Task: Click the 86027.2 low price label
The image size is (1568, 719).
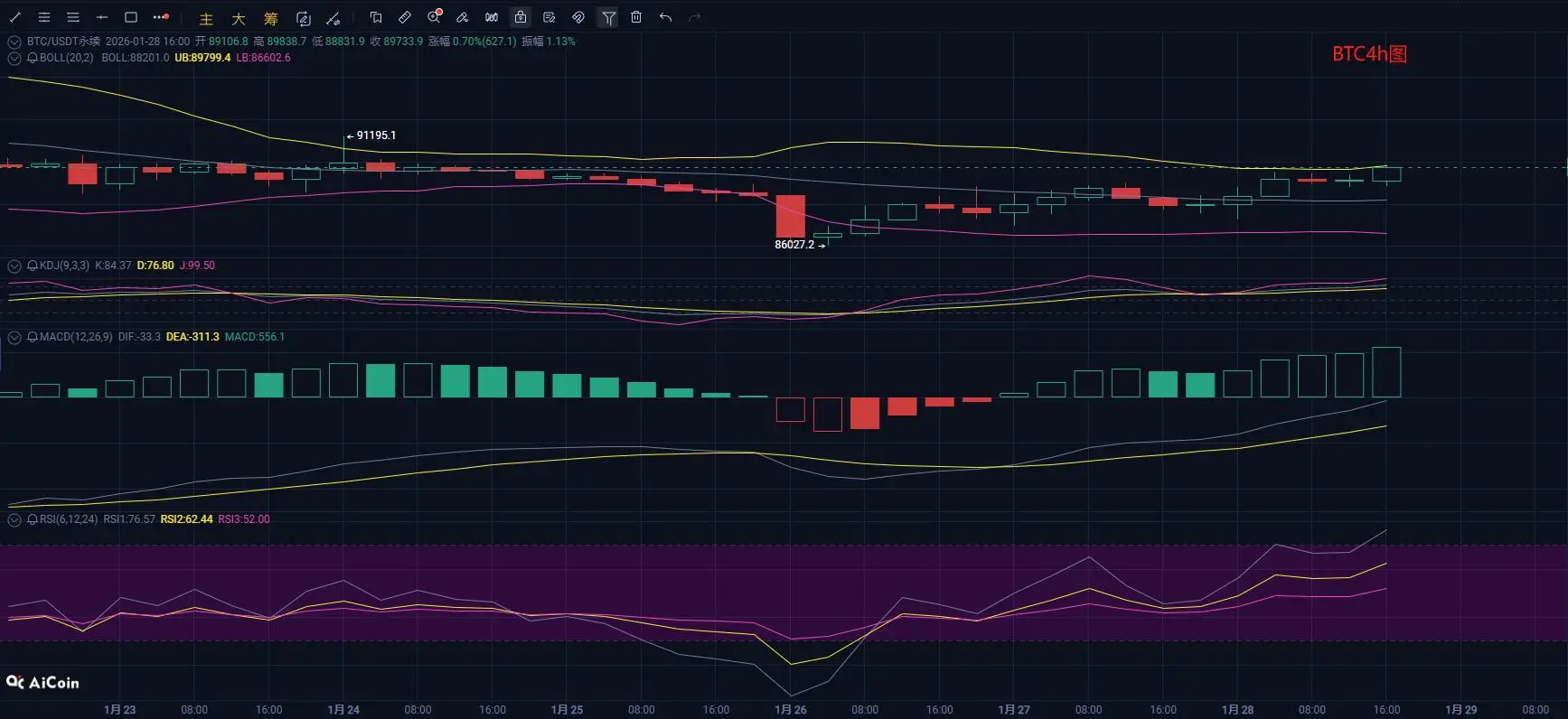Action: tap(794, 245)
